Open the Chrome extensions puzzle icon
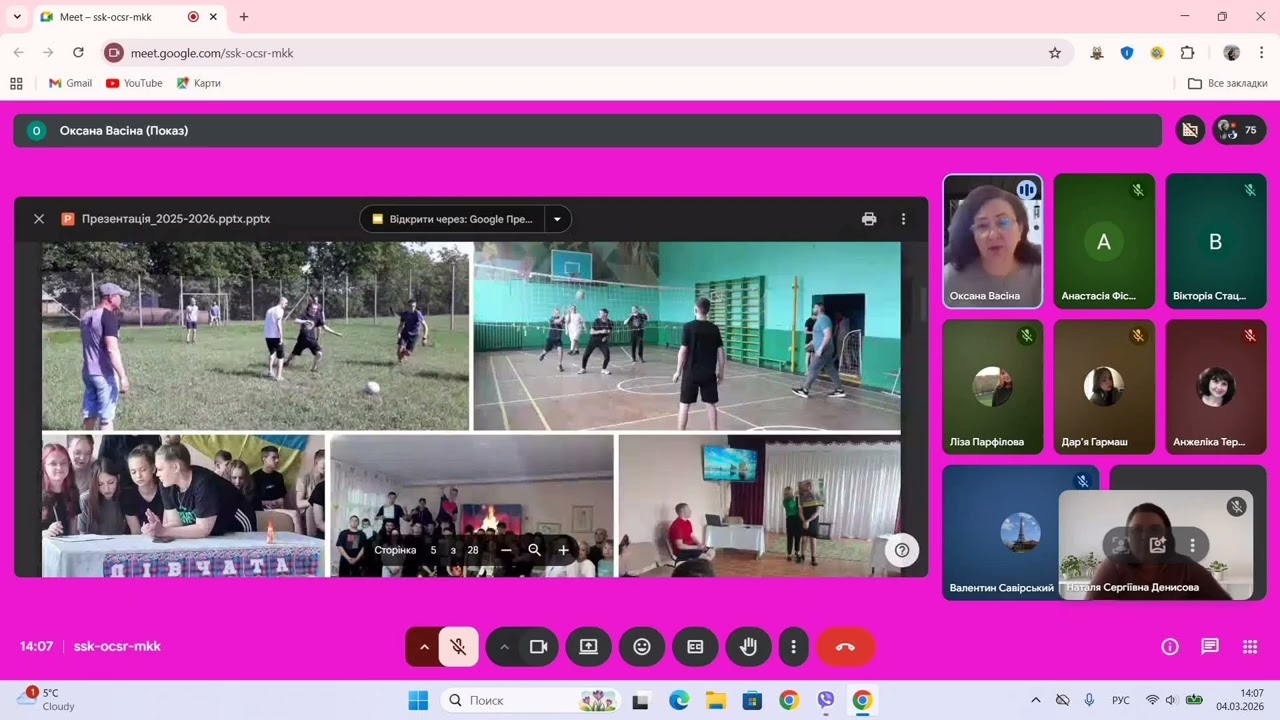Screen dimensions: 1280x720 point(1187,53)
